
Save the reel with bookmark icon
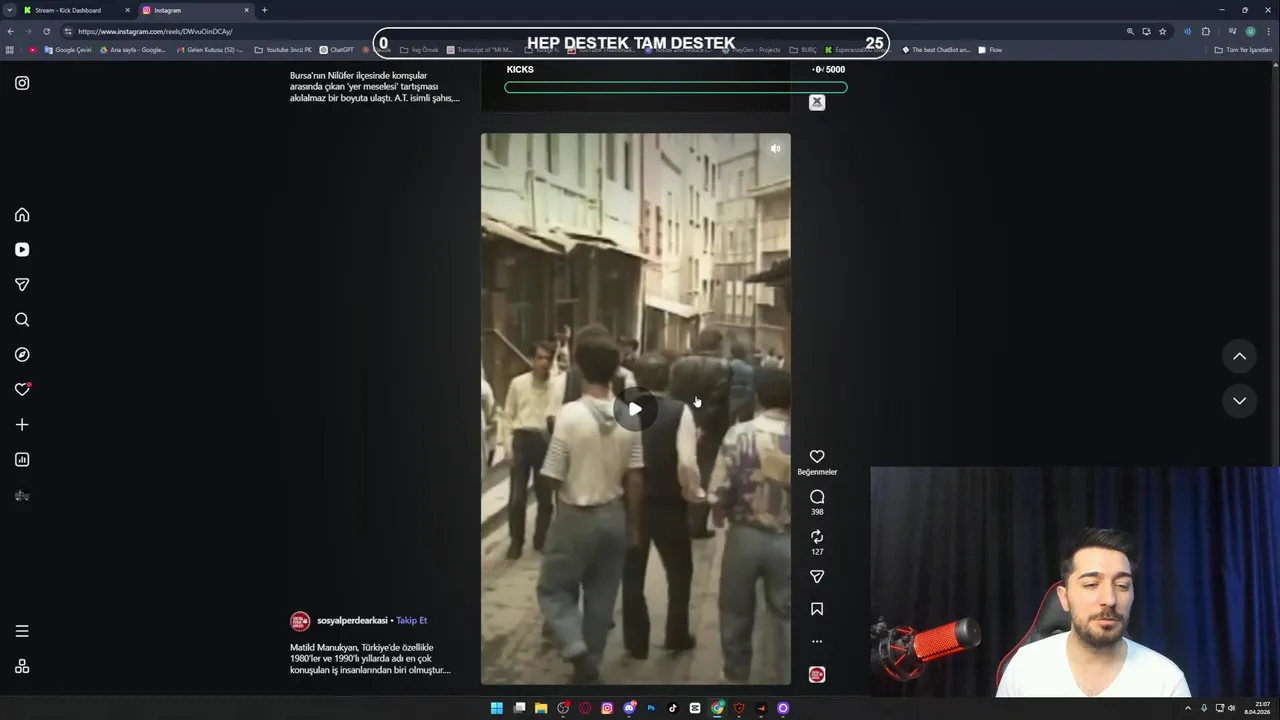point(817,609)
